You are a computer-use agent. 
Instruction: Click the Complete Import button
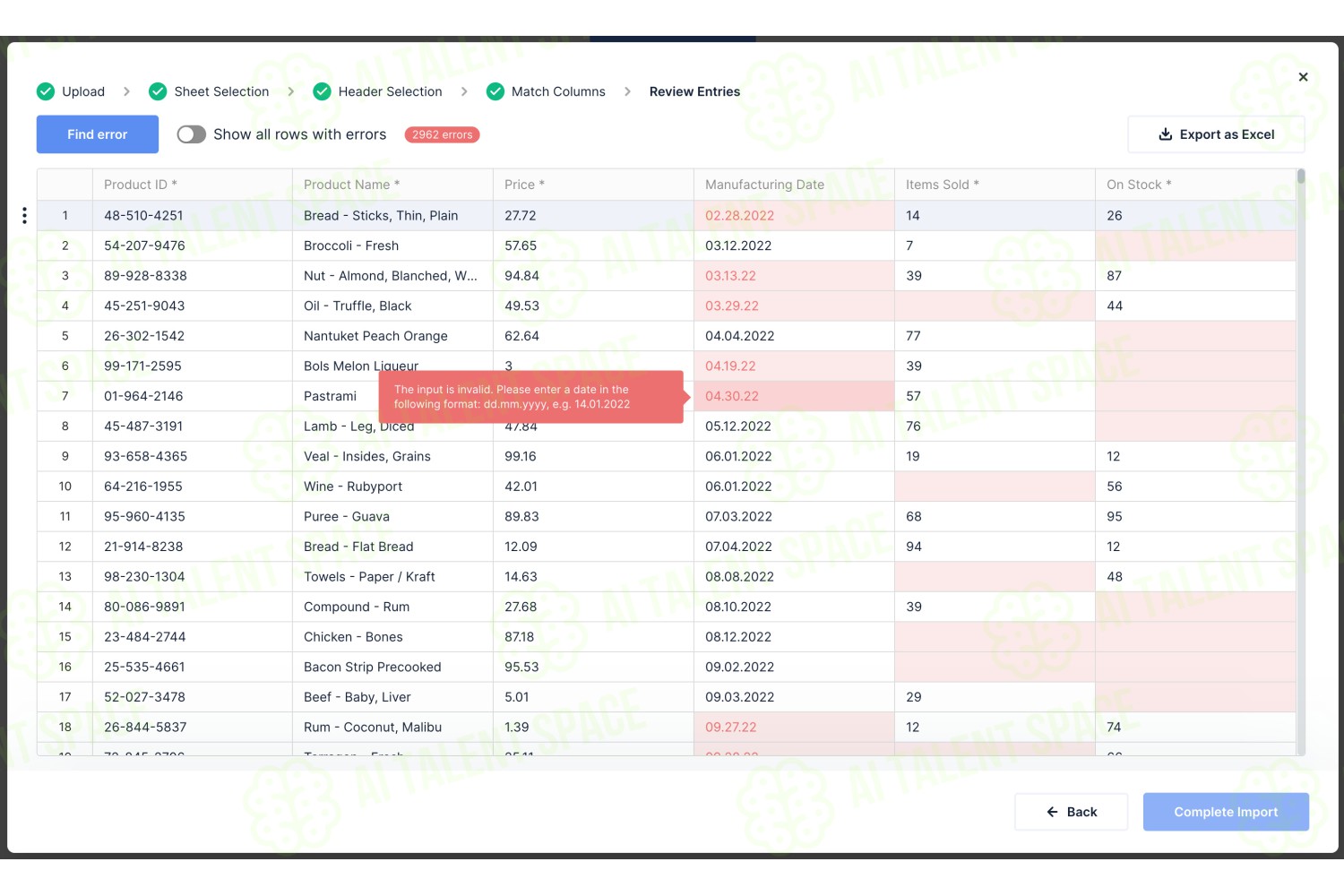pos(1226,812)
